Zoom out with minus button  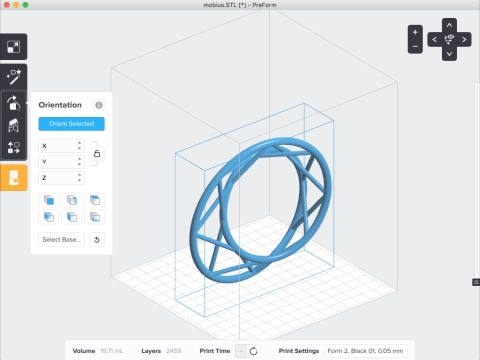click(415, 46)
